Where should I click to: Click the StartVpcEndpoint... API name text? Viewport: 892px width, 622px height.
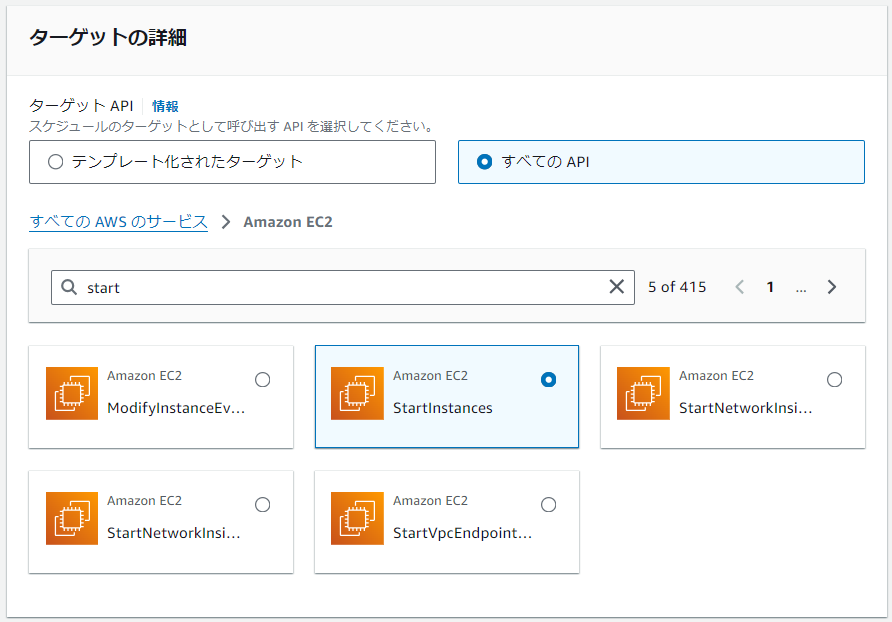pyautogui.click(x=462, y=533)
